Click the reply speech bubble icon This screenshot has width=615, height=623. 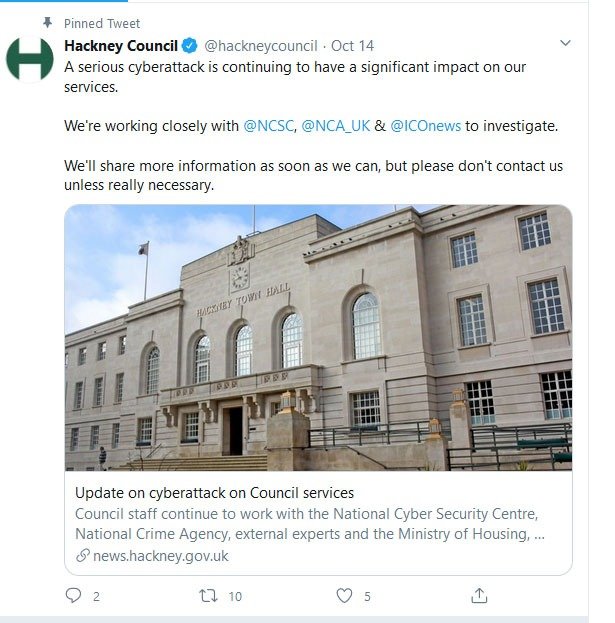[72, 596]
